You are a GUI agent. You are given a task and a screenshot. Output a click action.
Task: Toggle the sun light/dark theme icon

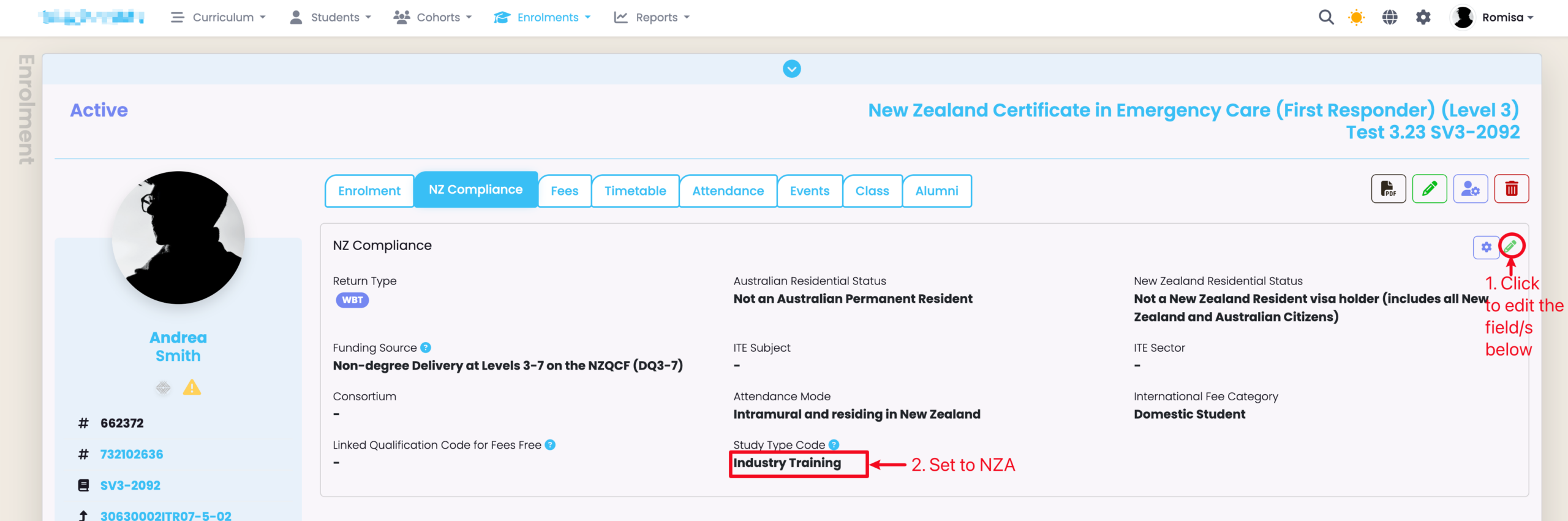point(1357,17)
